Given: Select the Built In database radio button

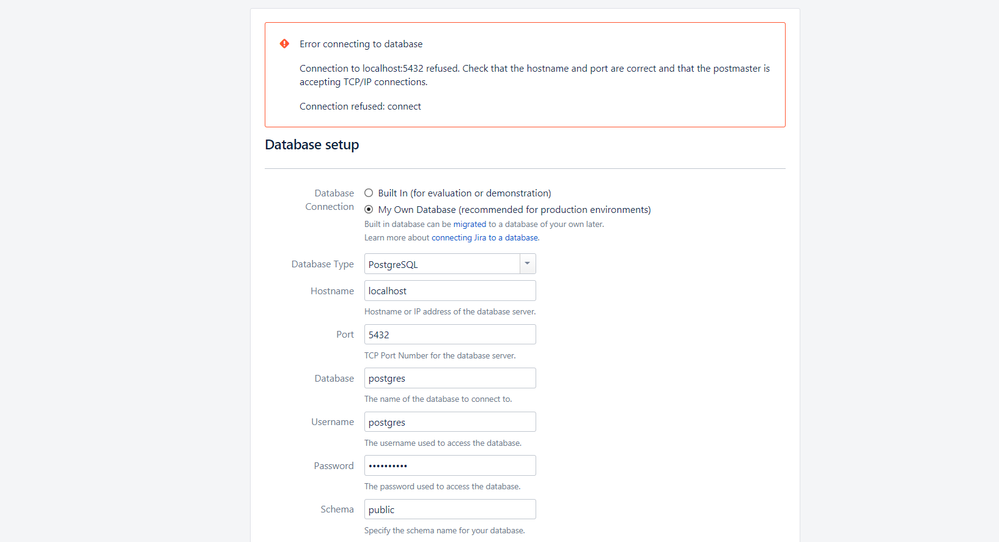Looking at the screenshot, I should pyautogui.click(x=368, y=193).
